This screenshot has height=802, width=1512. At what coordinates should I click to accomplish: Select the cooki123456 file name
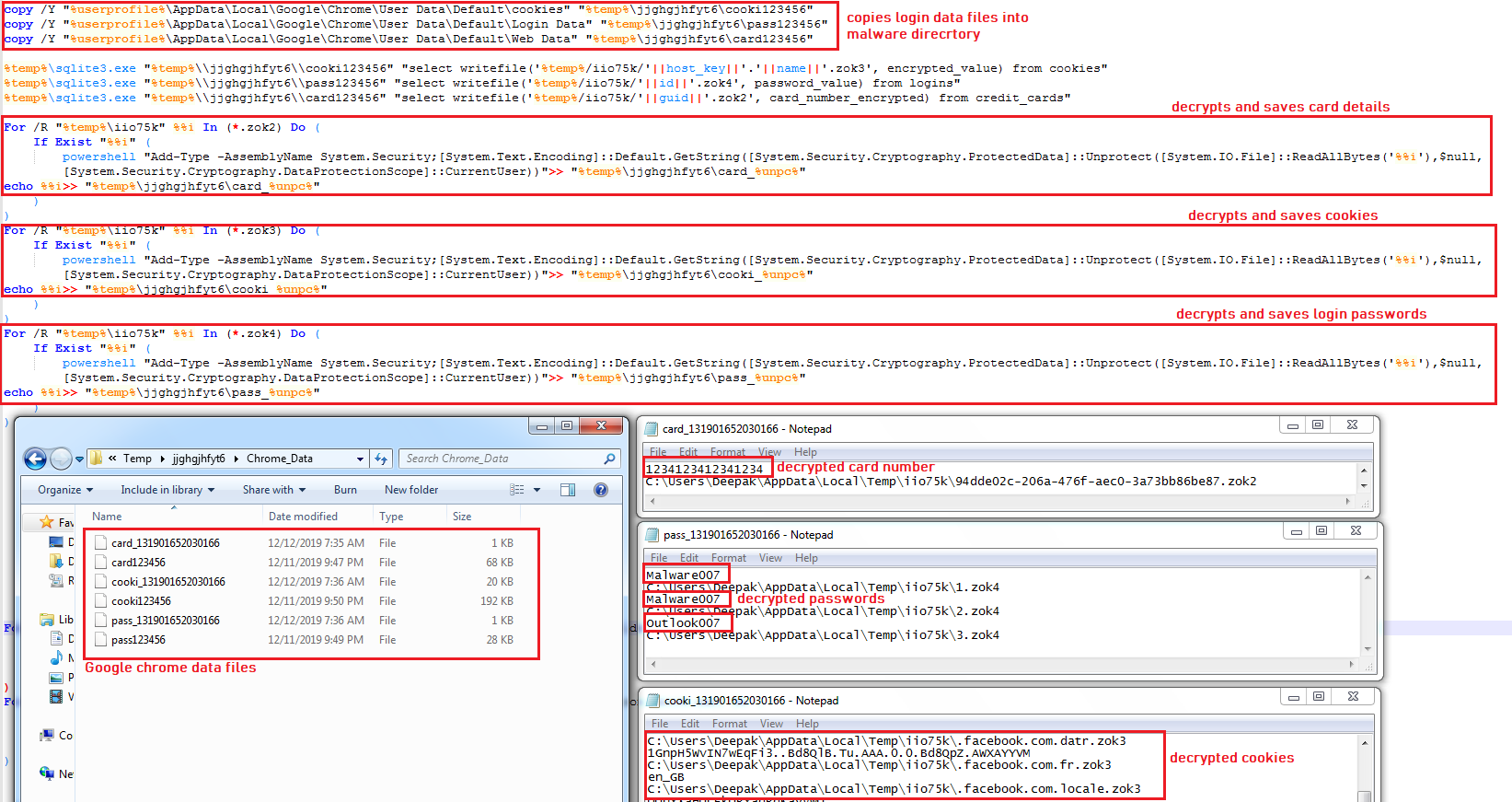pyautogui.click(x=142, y=601)
